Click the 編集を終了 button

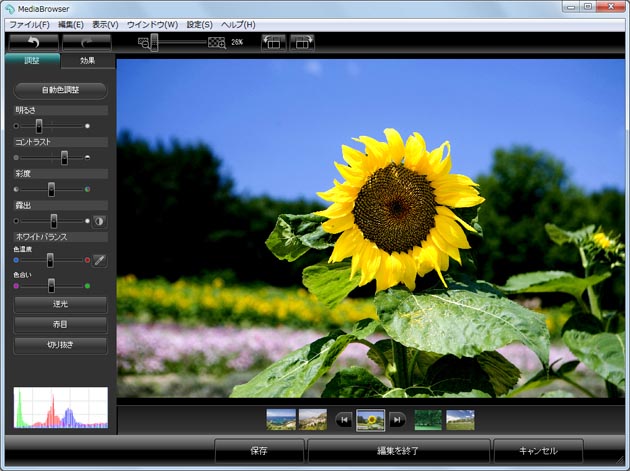pos(399,451)
